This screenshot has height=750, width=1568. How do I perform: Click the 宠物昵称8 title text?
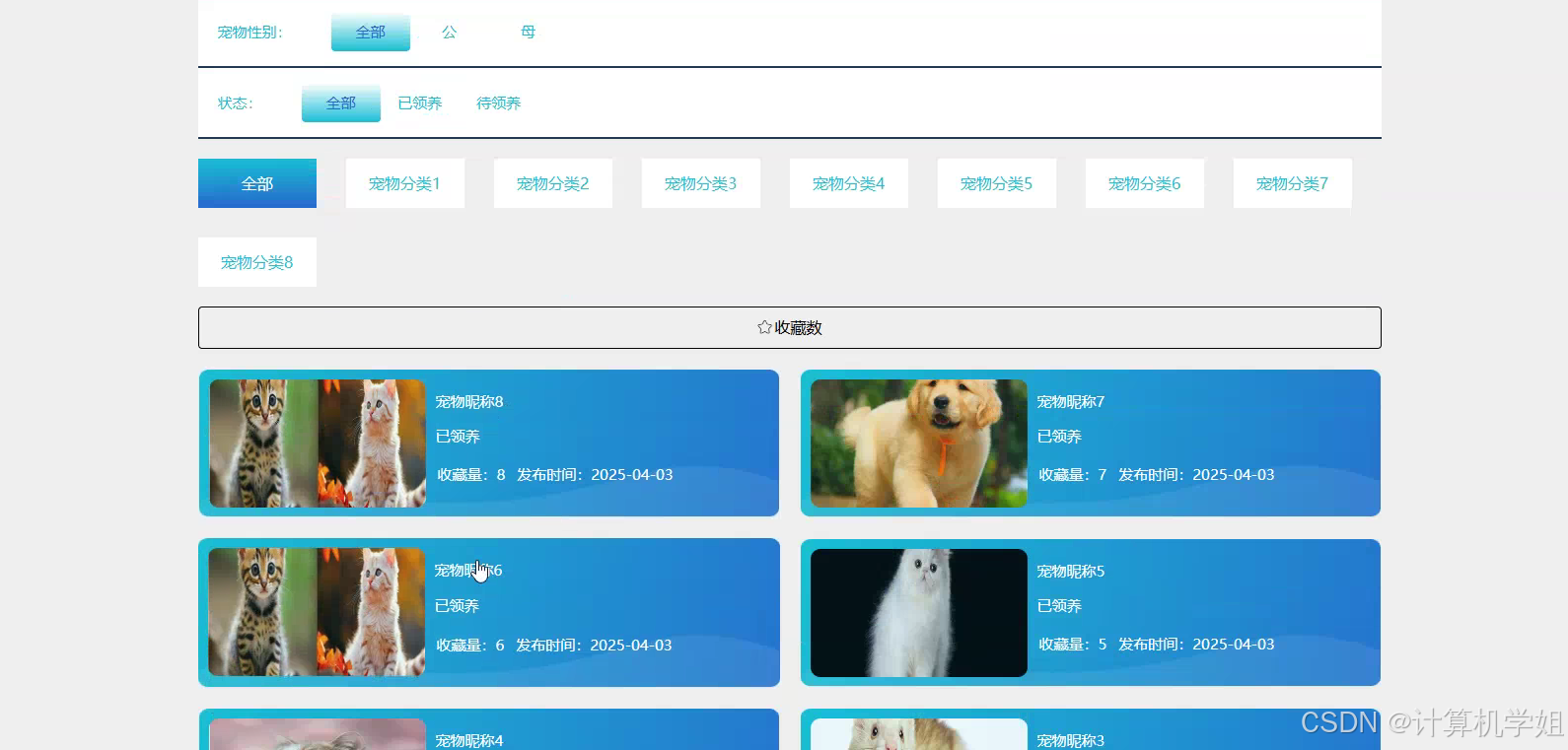469,402
